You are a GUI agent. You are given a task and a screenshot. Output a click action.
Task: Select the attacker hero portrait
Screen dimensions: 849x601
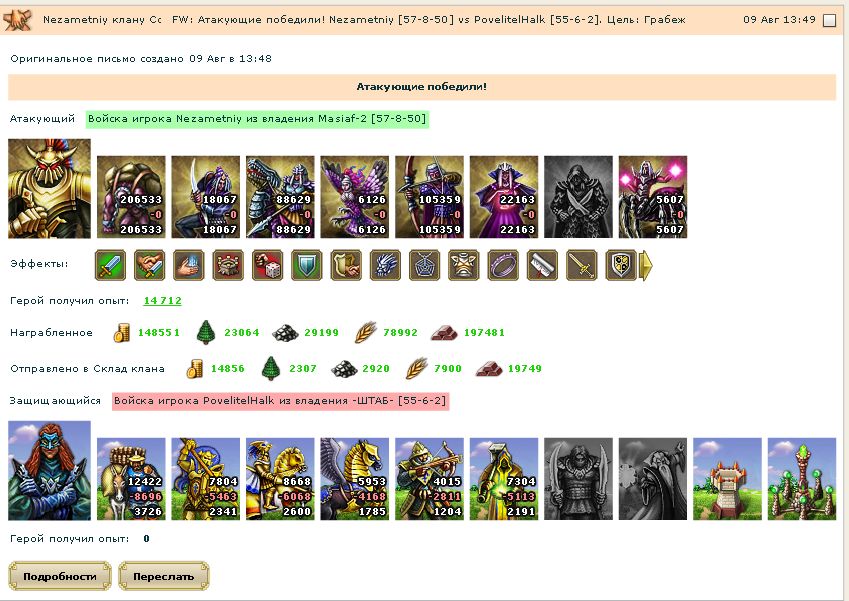(x=49, y=188)
